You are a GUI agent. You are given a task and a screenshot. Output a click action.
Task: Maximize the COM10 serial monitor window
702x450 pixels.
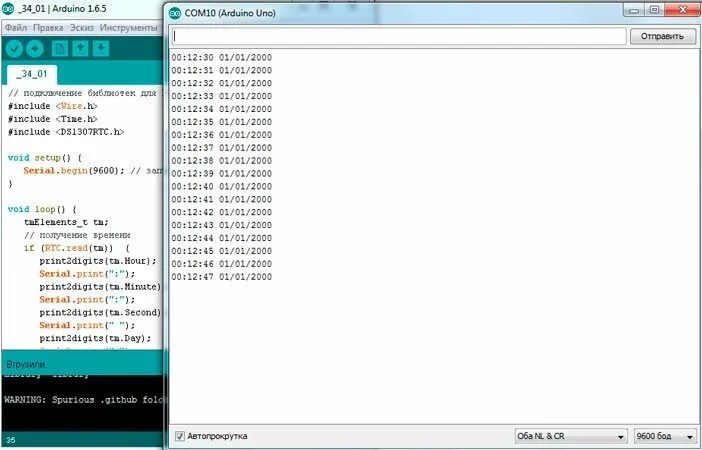[654, 11]
